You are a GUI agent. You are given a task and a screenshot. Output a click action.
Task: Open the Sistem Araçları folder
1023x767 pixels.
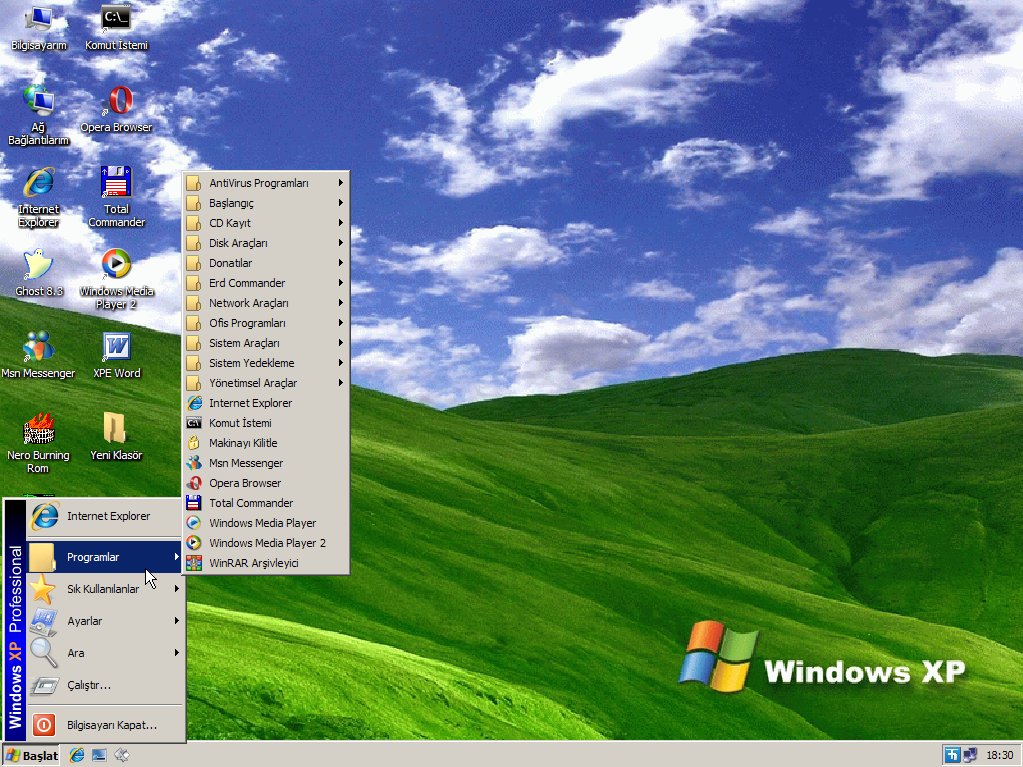point(266,343)
